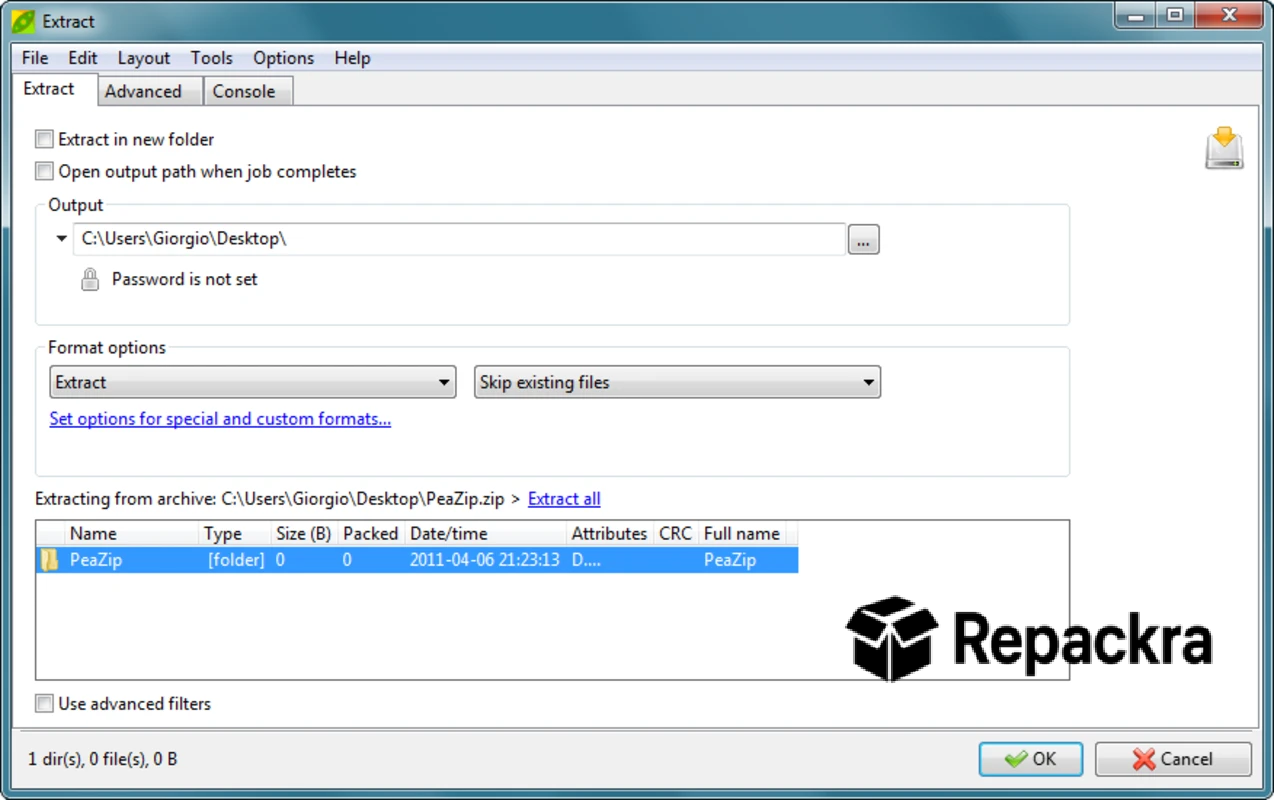
Task: Sort by the Attributes column header
Action: [610, 533]
